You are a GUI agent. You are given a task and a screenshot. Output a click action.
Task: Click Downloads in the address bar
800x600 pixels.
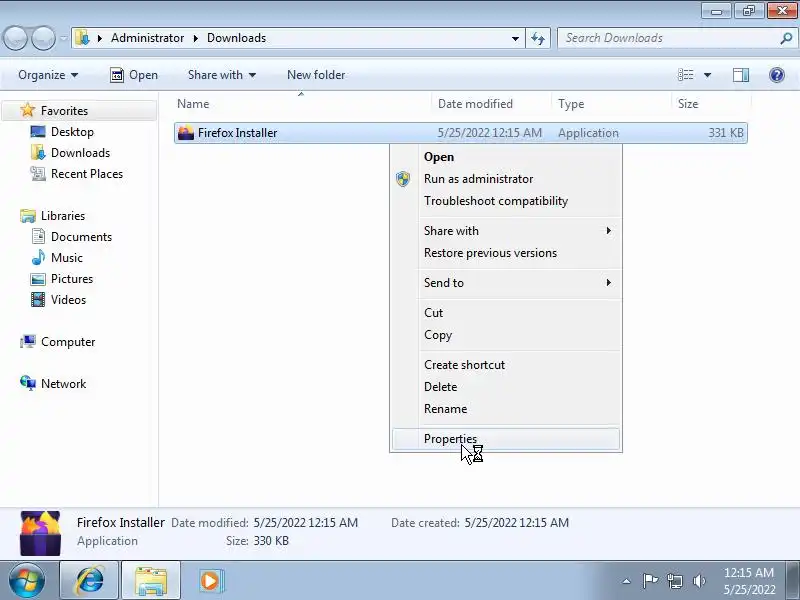pos(236,38)
